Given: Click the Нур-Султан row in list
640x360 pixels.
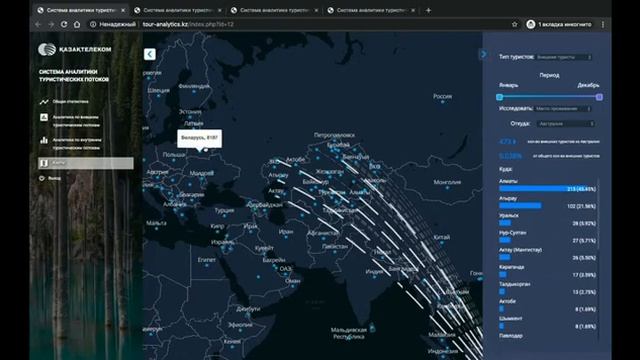Looking at the screenshot, I should pyautogui.click(x=547, y=237).
